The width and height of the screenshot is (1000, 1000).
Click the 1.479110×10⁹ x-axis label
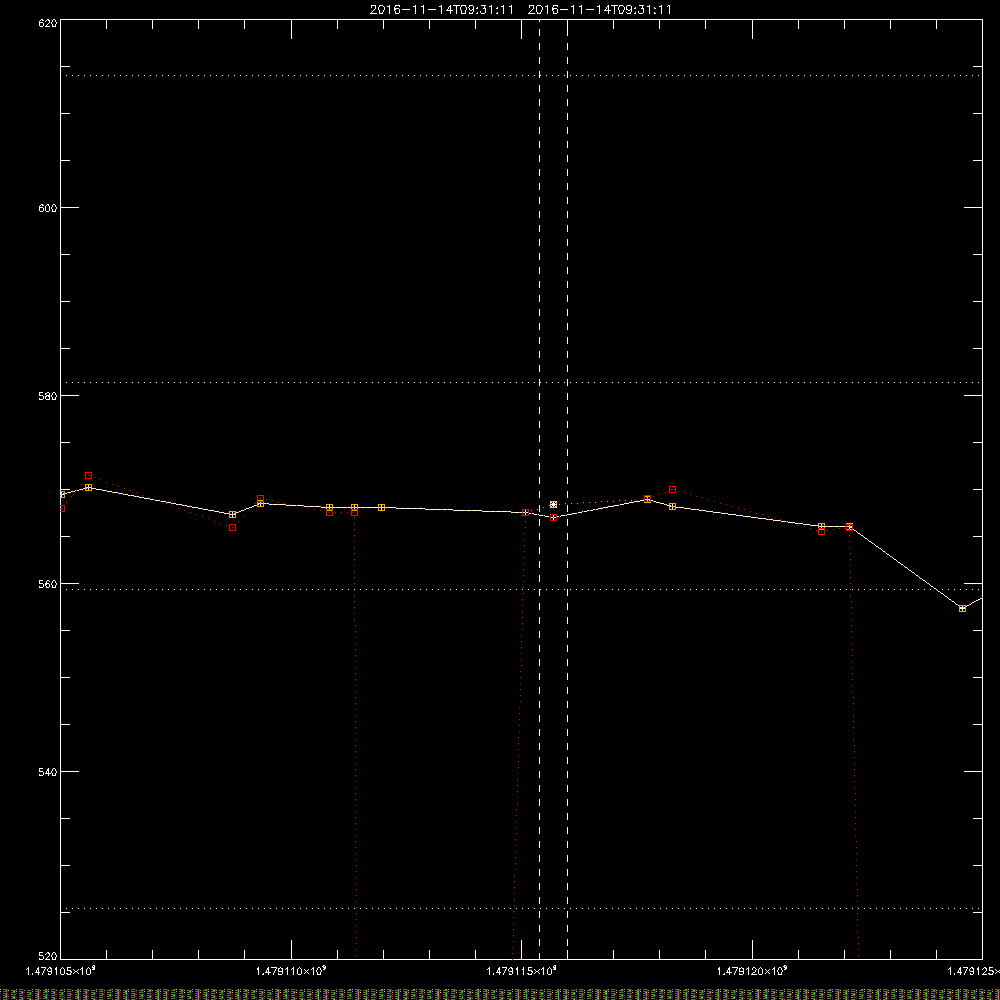291,971
